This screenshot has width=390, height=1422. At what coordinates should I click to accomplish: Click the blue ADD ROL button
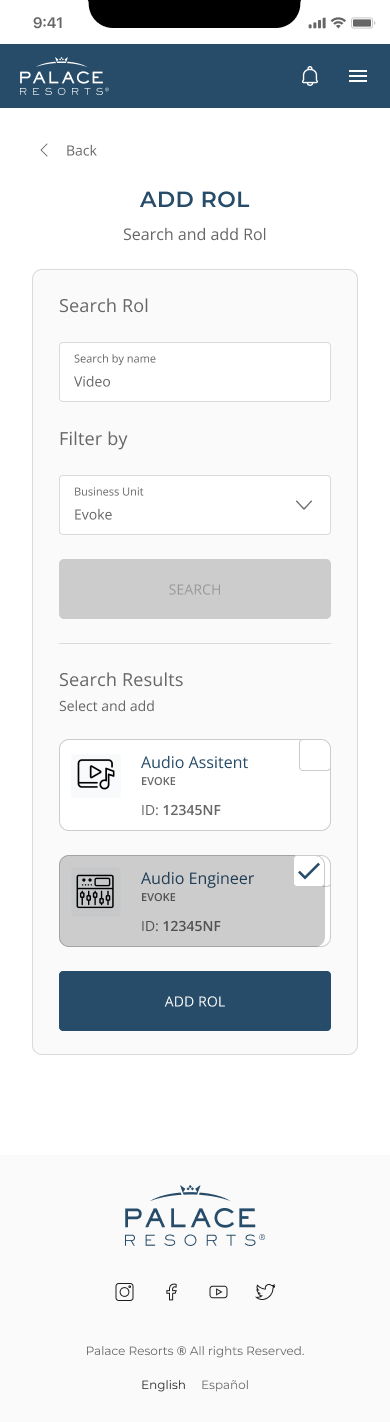click(195, 1001)
